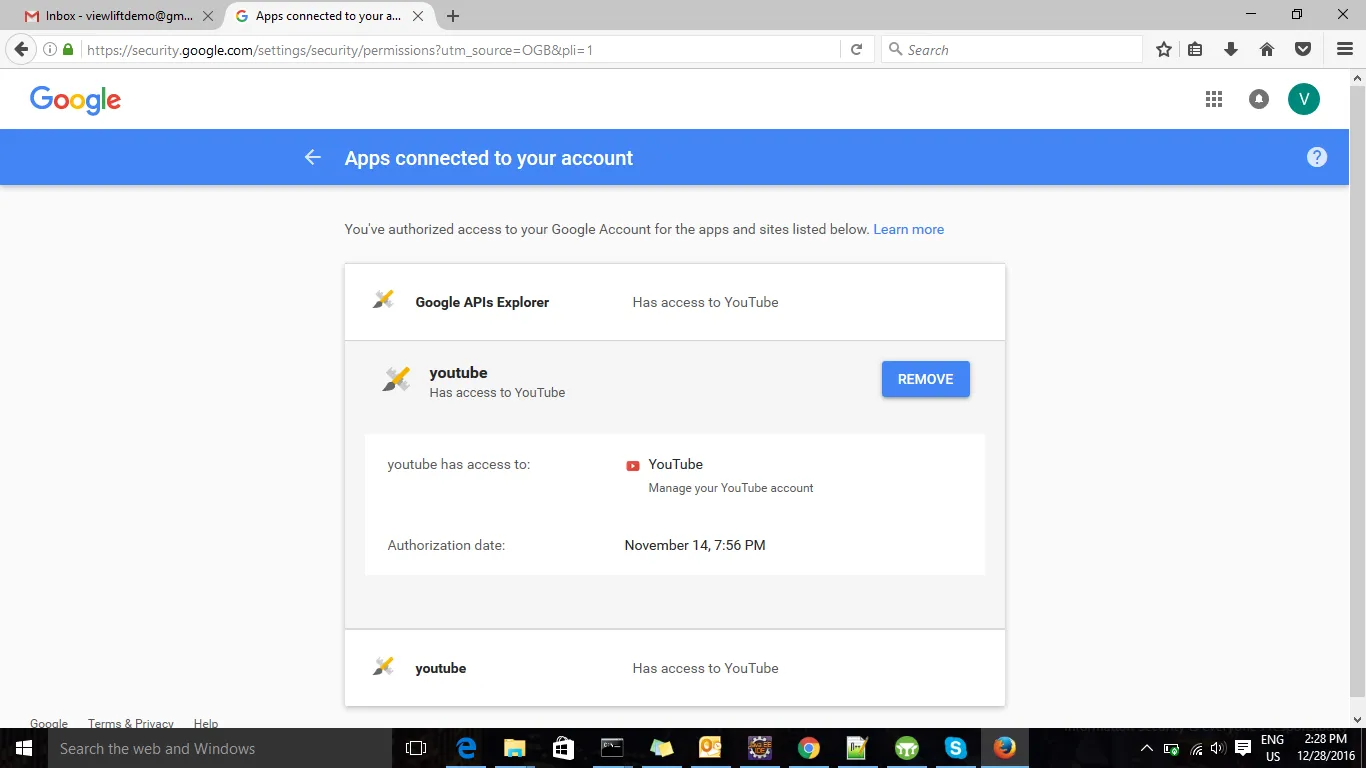Click the address bar URL field
This screenshot has width=1366, height=768.
pos(460,49)
